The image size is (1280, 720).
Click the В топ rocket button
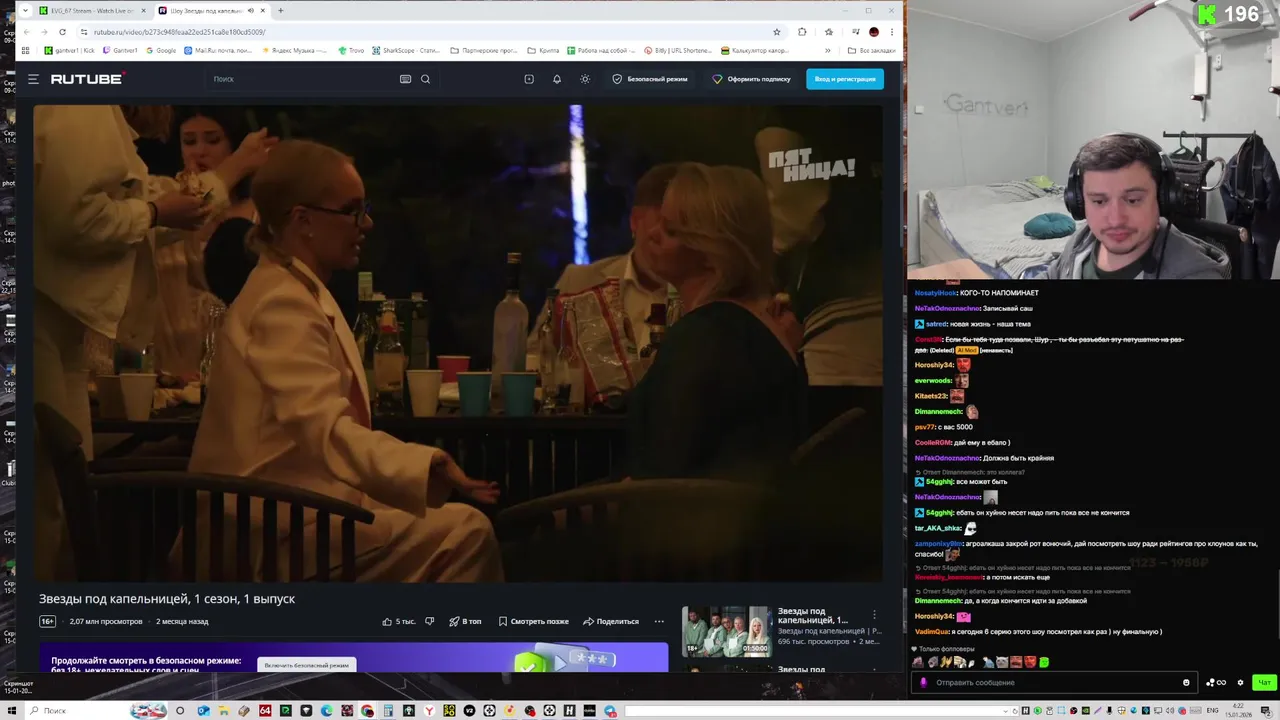465,621
